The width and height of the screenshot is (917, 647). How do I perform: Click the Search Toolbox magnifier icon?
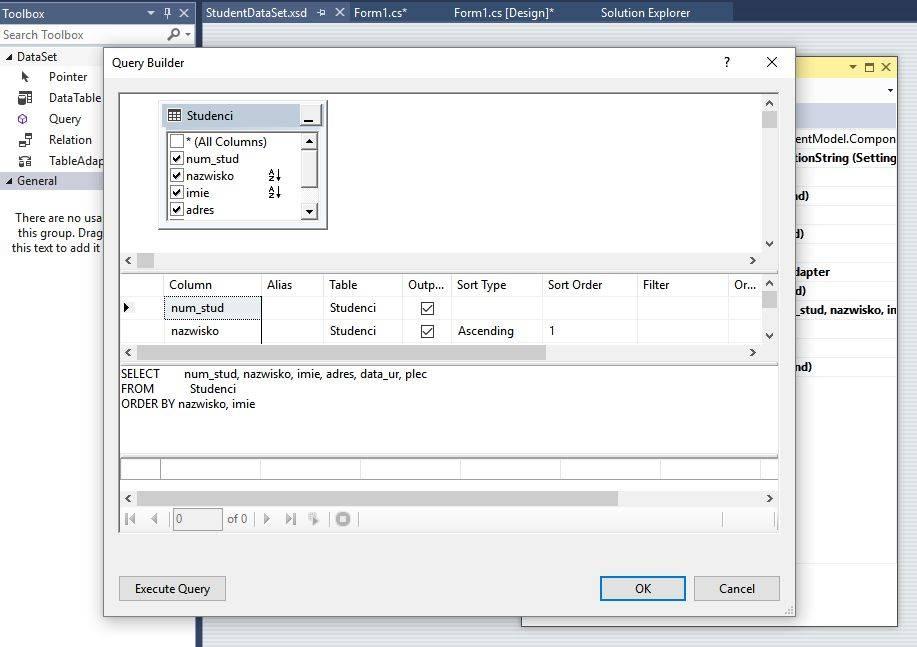[173, 35]
